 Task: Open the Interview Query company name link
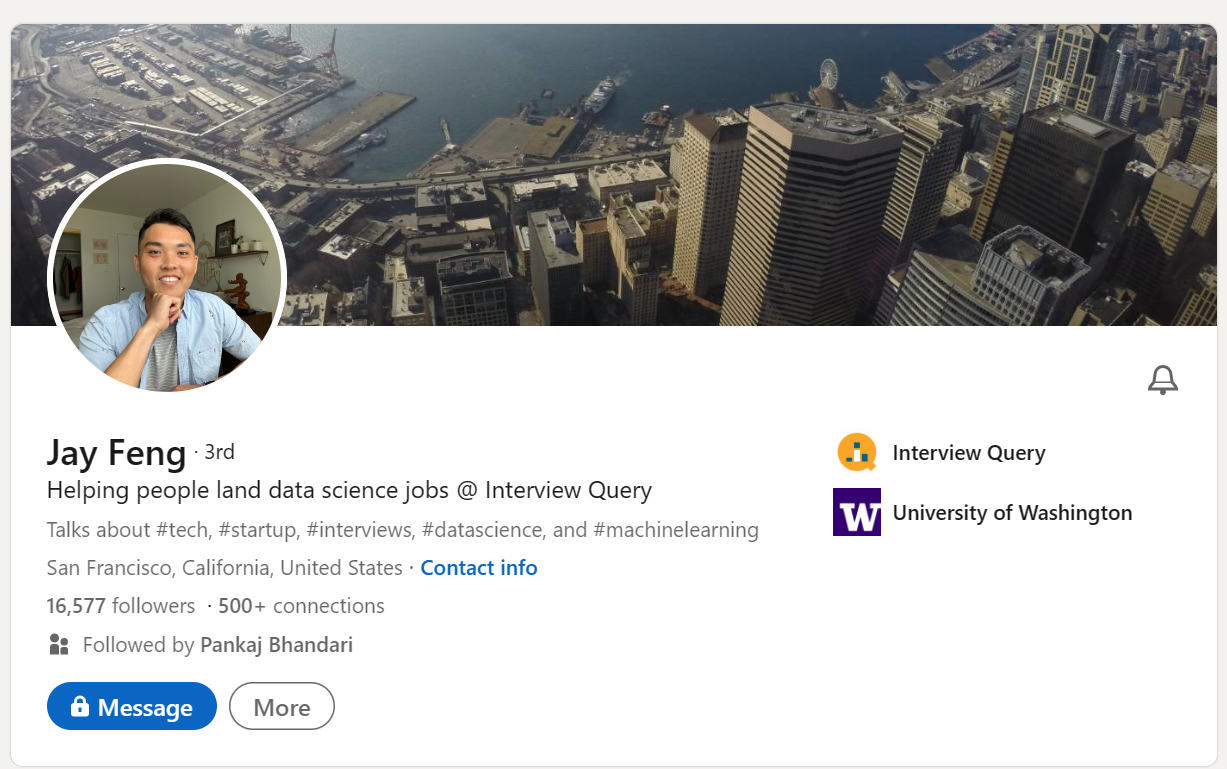(x=968, y=453)
